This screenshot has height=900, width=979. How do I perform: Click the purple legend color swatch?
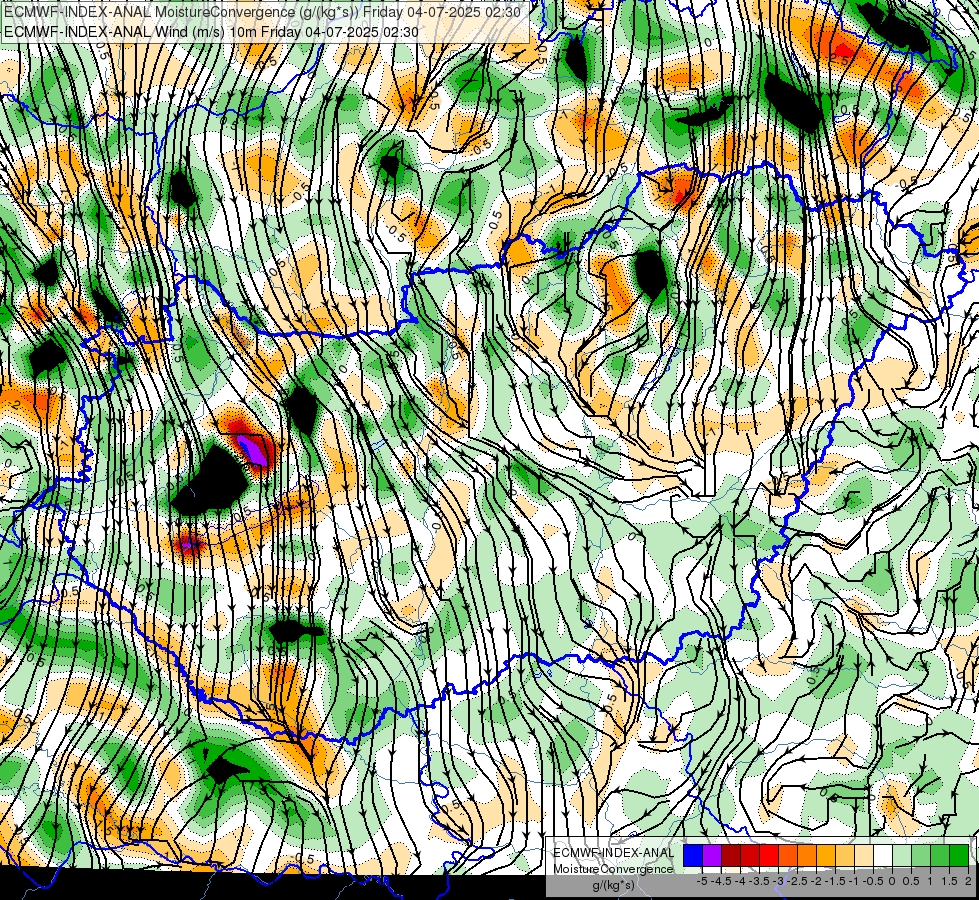coord(712,856)
